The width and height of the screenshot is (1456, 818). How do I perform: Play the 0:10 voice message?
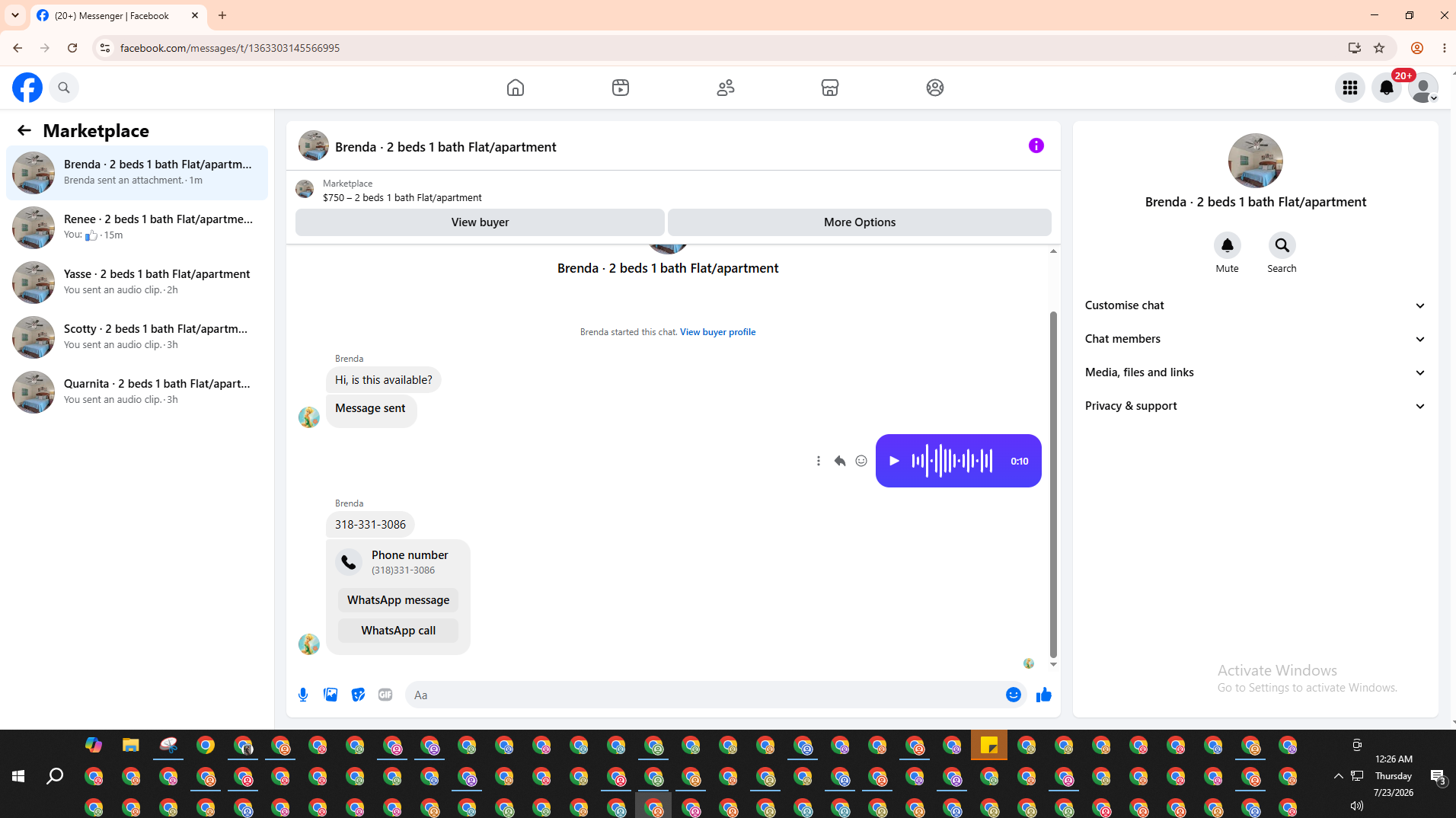click(894, 461)
